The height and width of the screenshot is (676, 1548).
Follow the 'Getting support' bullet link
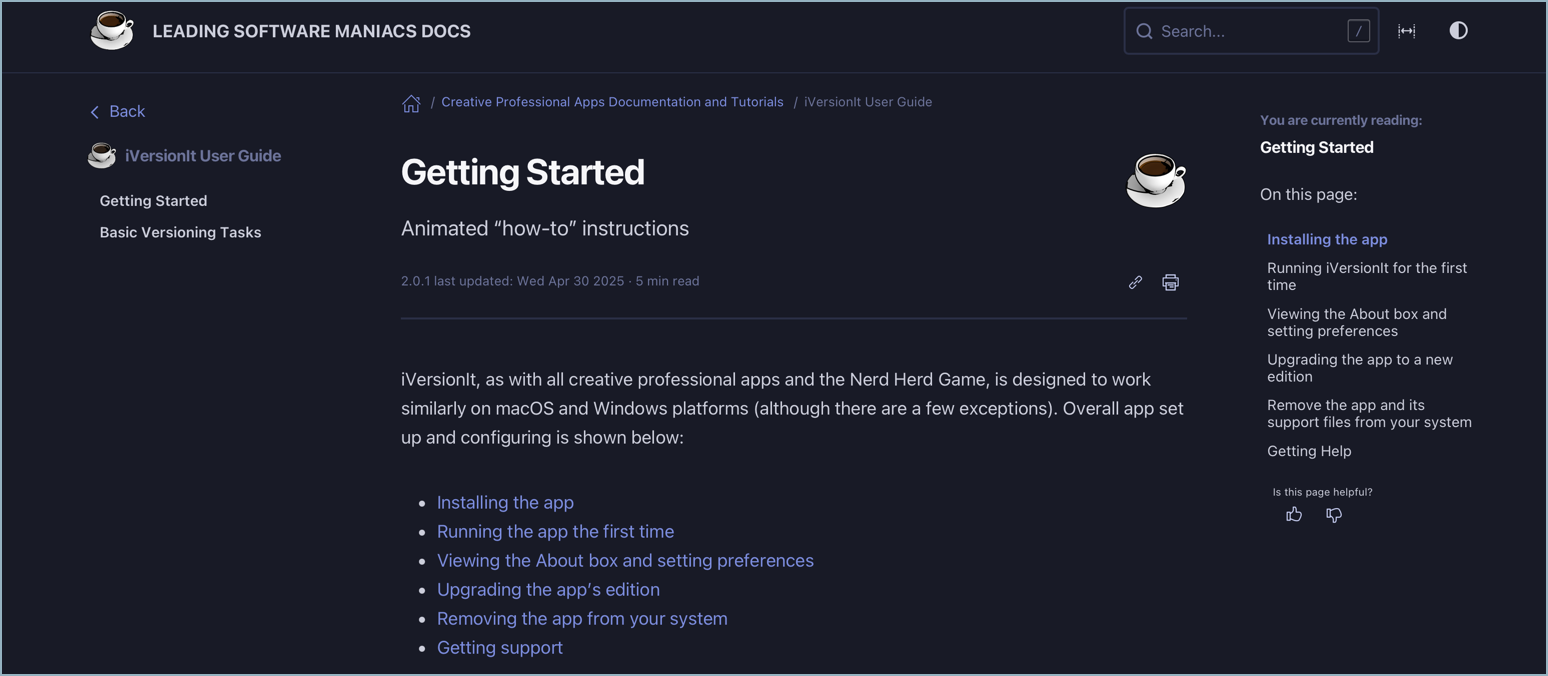pyautogui.click(x=499, y=648)
